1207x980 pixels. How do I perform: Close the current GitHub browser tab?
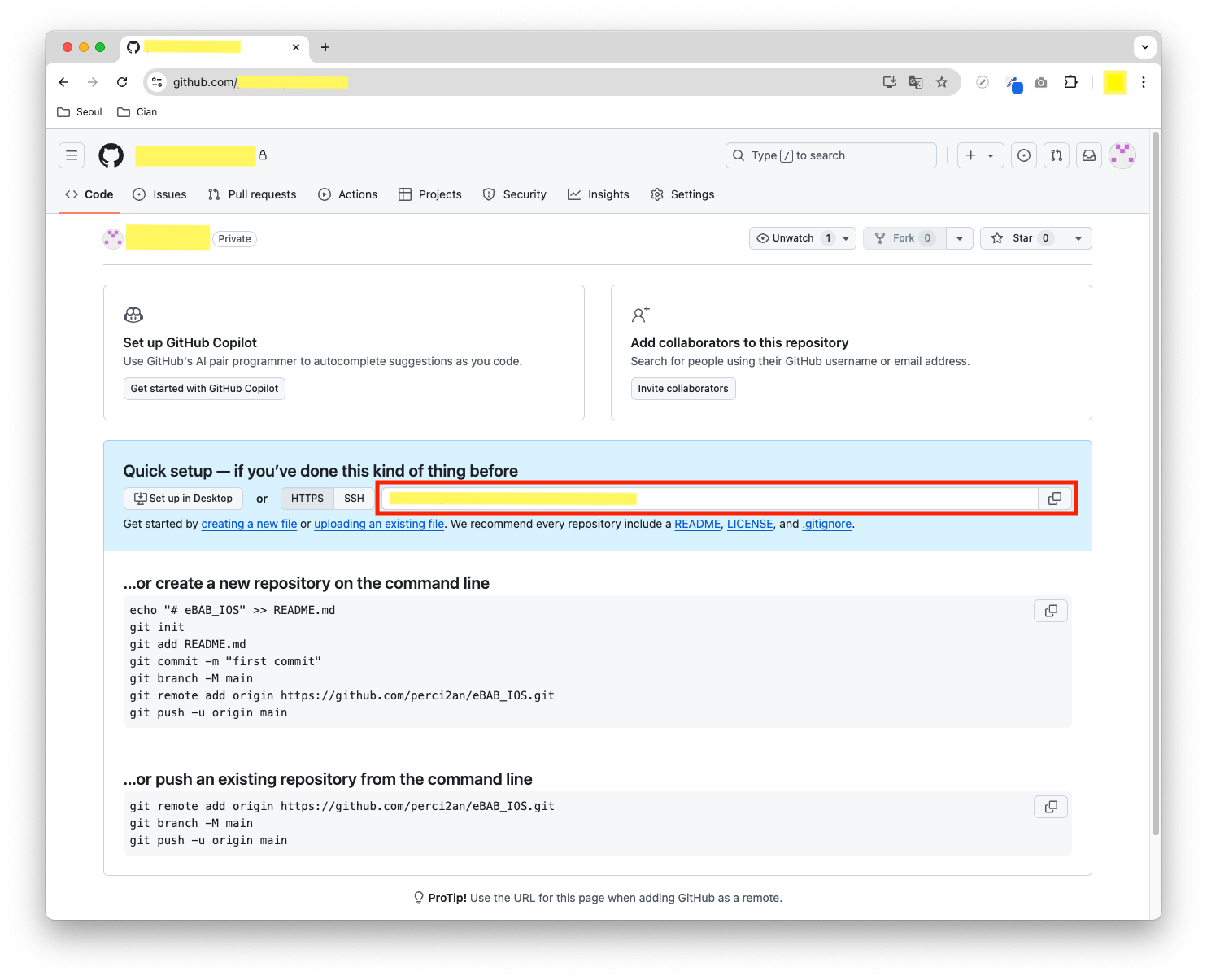pos(296,47)
